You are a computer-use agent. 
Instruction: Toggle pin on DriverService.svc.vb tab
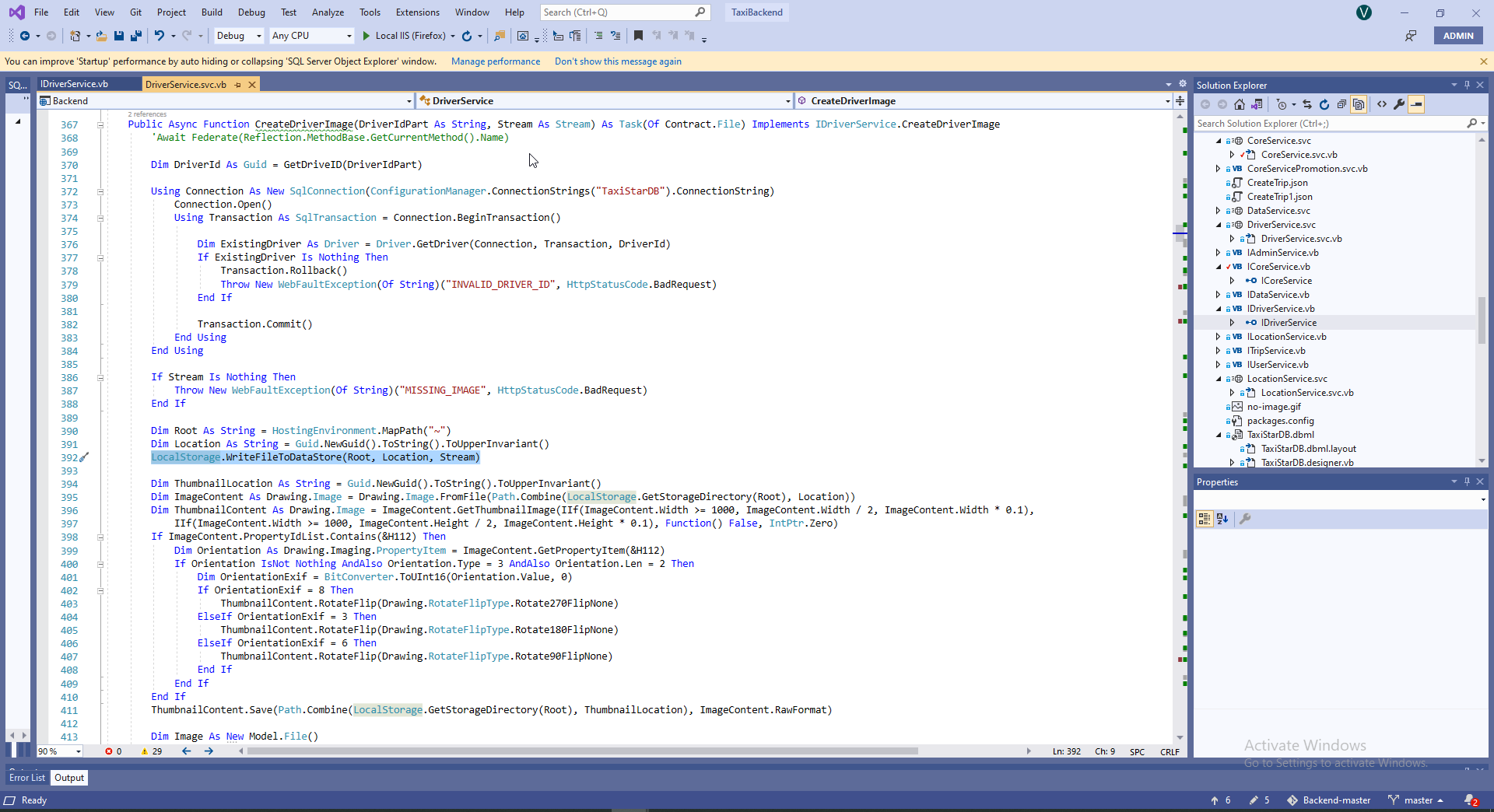click(x=238, y=85)
